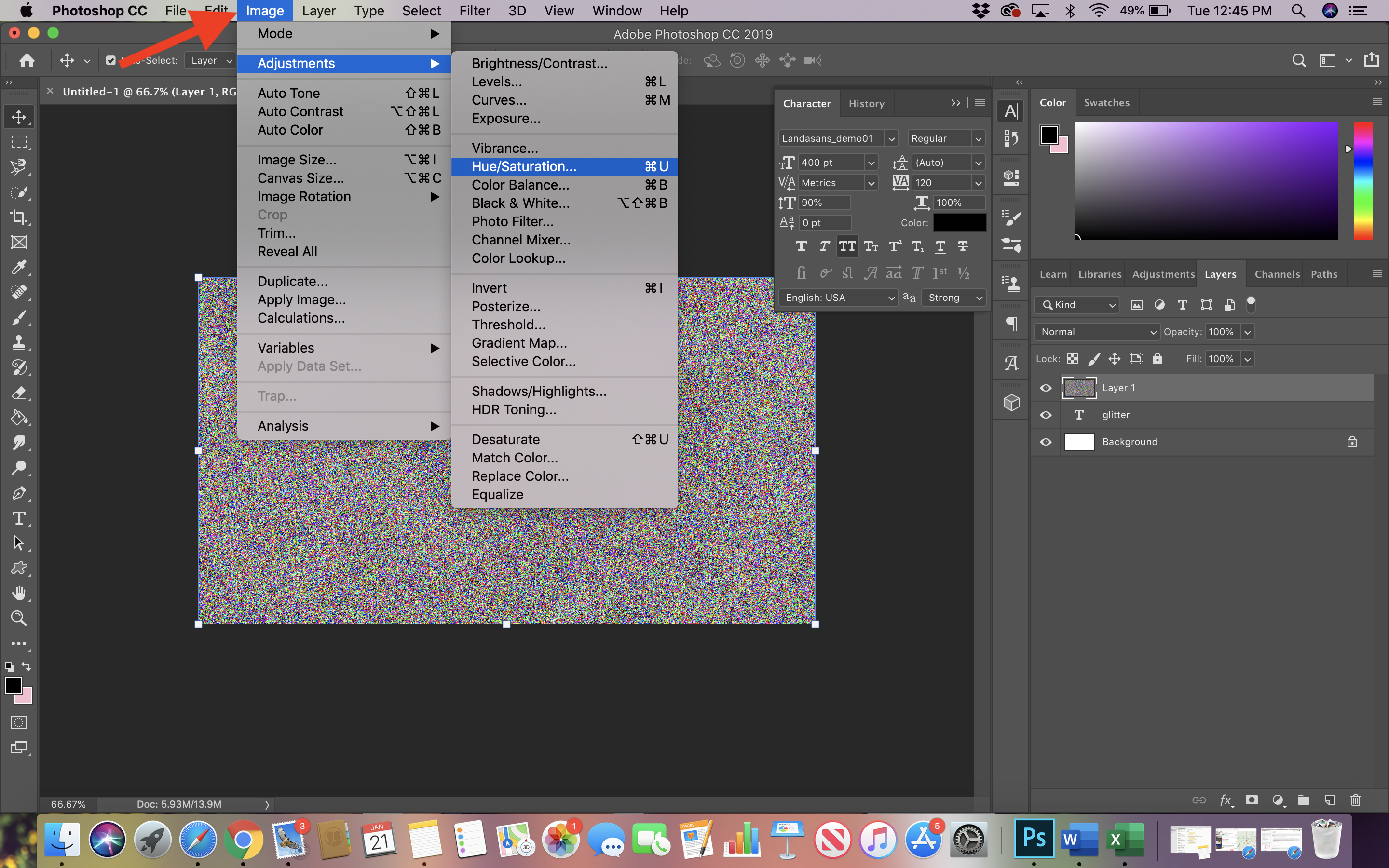Select the Paint Bucket tool
The width and height of the screenshot is (1389, 868).
(x=19, y=418)
